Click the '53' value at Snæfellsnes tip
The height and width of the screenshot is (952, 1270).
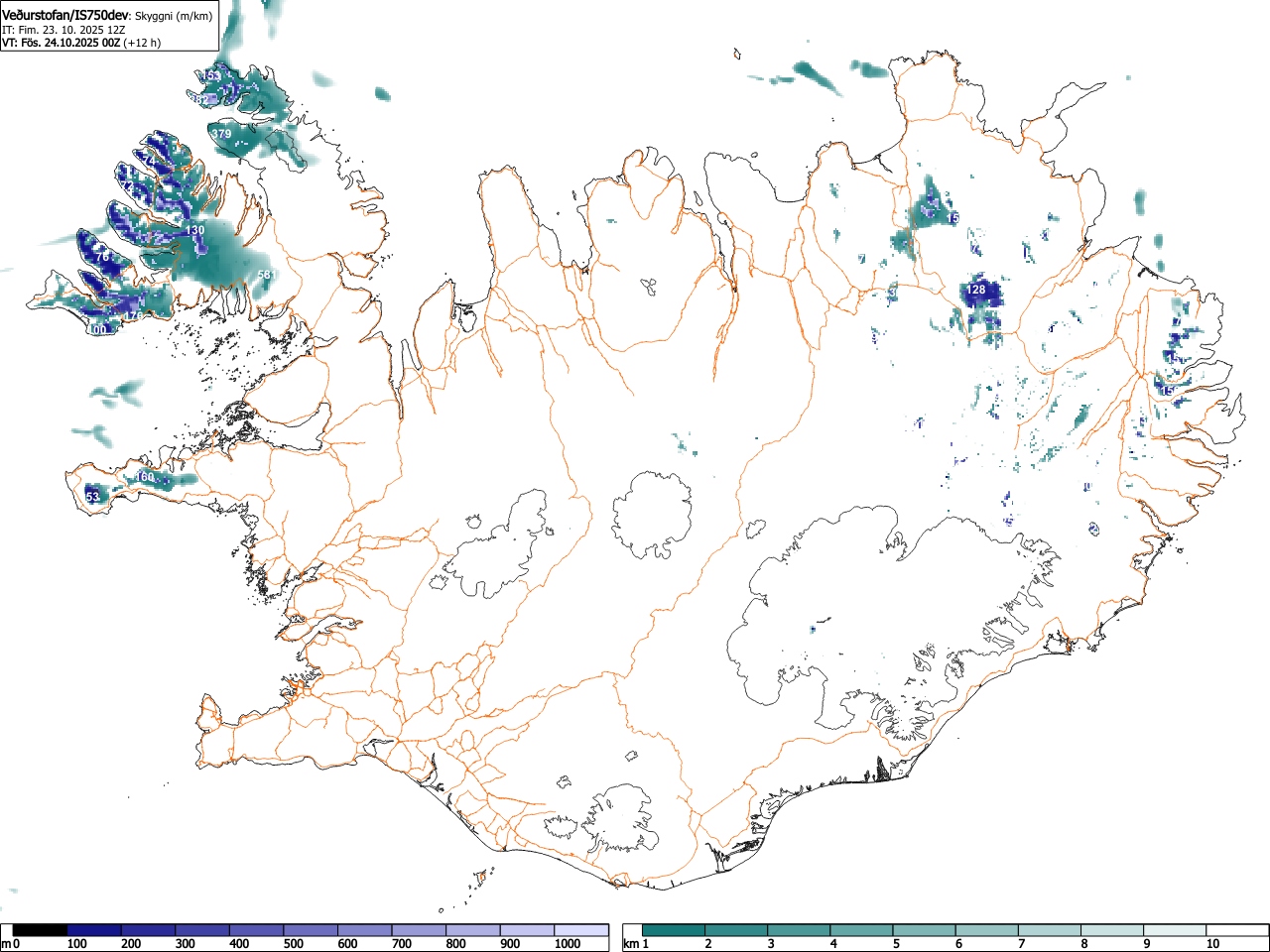click(92, 497)
